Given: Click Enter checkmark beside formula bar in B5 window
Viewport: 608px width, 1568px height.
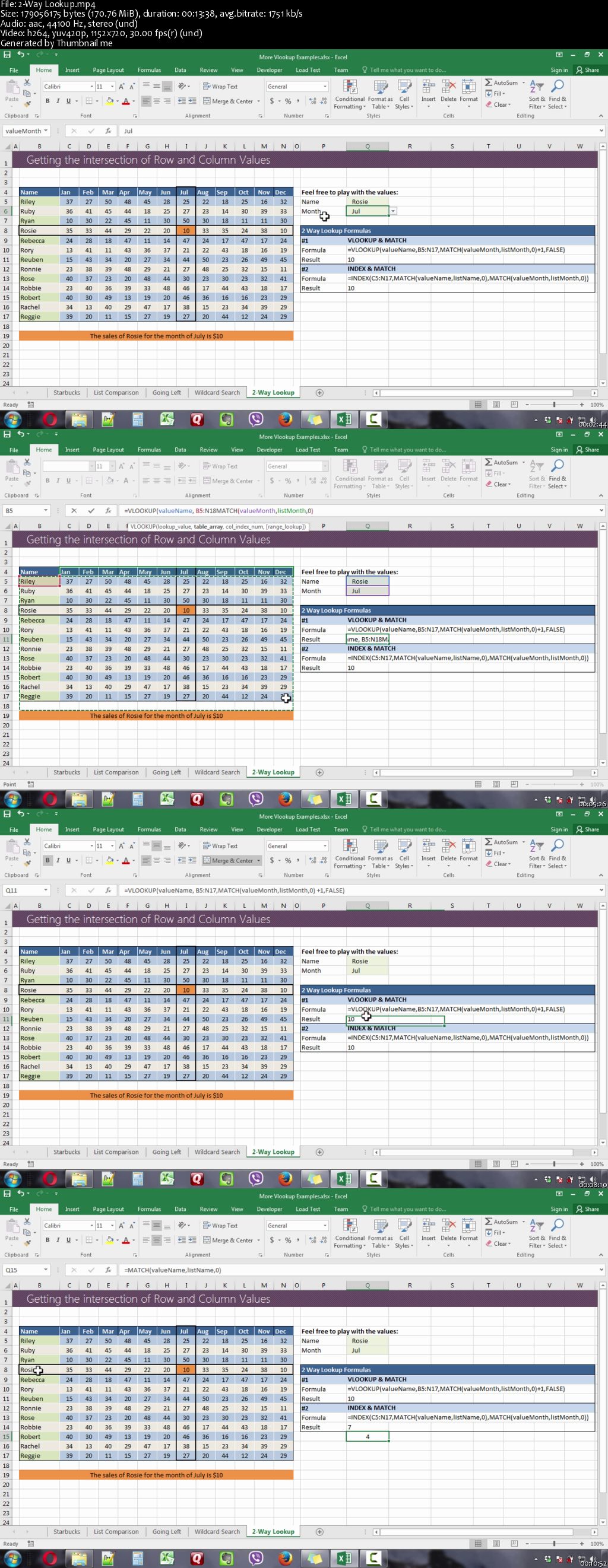Looking at the screenshot, I should point(91,511).
